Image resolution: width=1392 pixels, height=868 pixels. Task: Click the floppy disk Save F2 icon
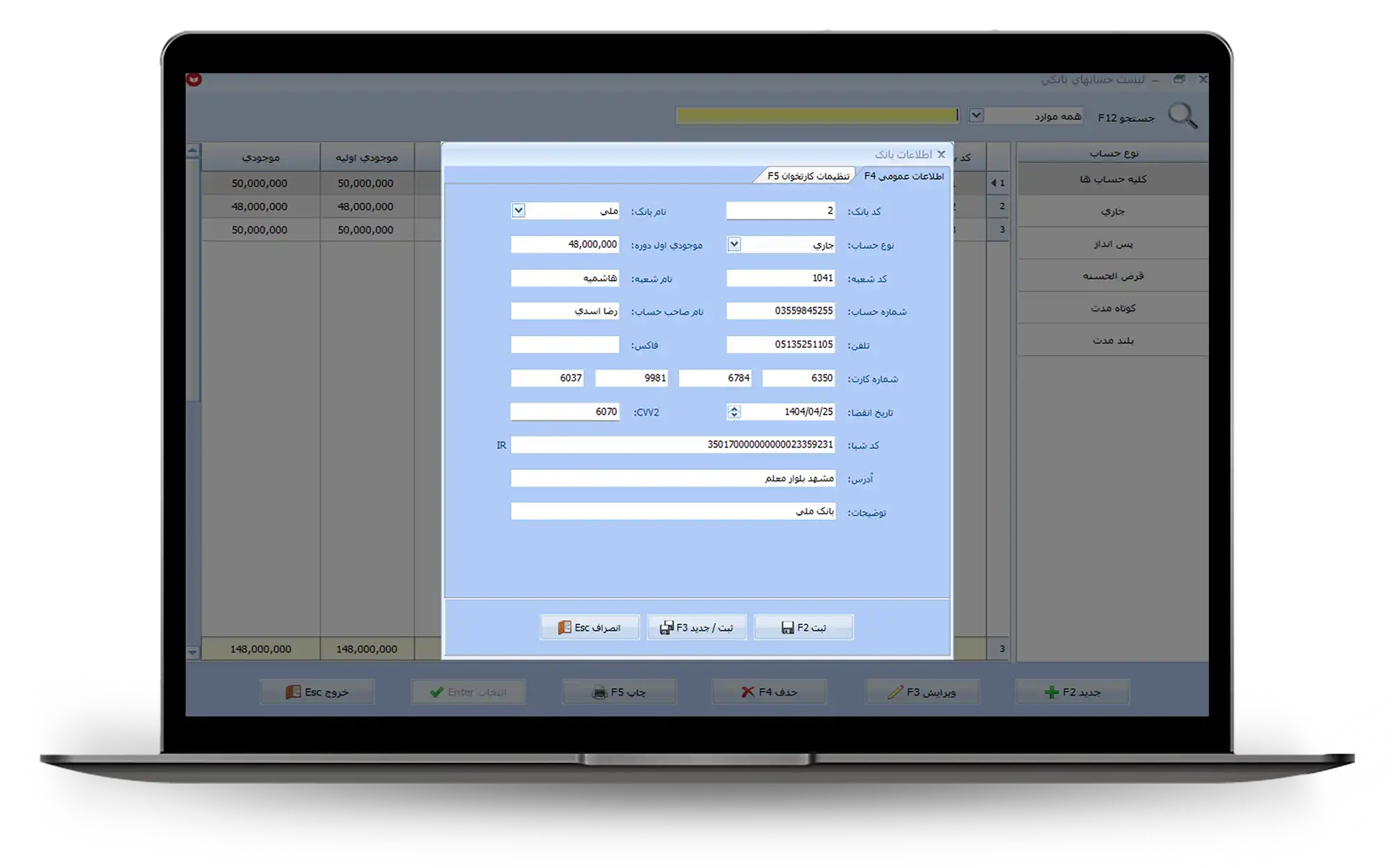click(787, 628)
